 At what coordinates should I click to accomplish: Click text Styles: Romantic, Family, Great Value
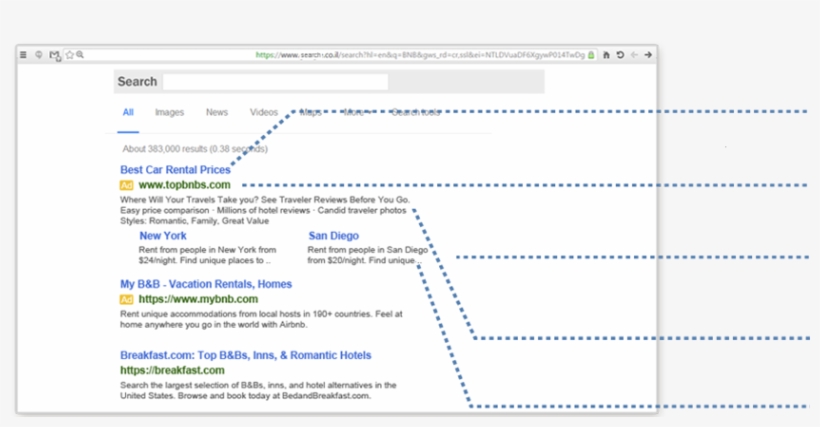tap(195, 221)
